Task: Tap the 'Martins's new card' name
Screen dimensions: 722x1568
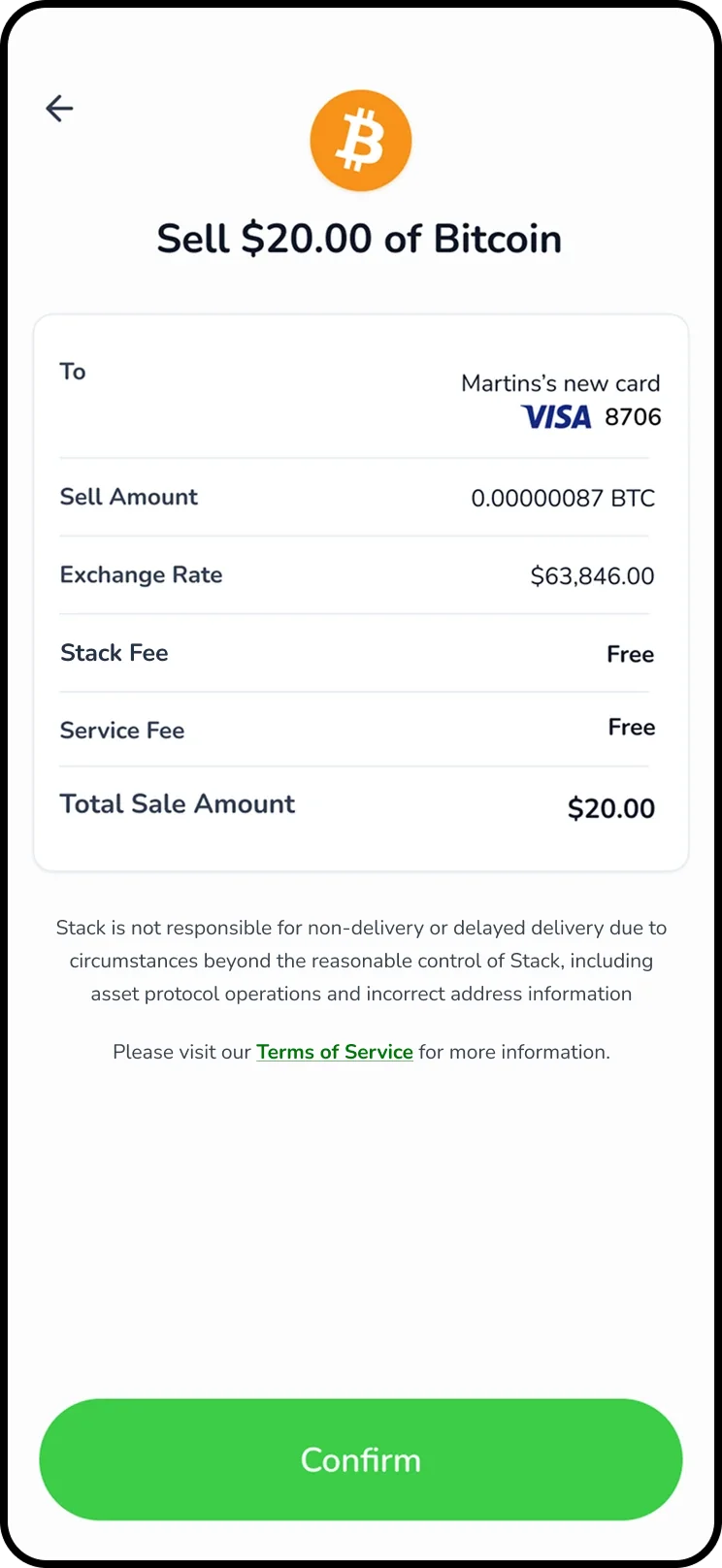Action: click(561, 383)
